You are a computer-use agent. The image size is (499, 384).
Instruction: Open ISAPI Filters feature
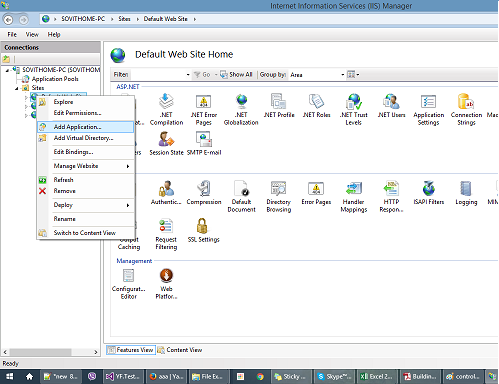tap(429, 193)
